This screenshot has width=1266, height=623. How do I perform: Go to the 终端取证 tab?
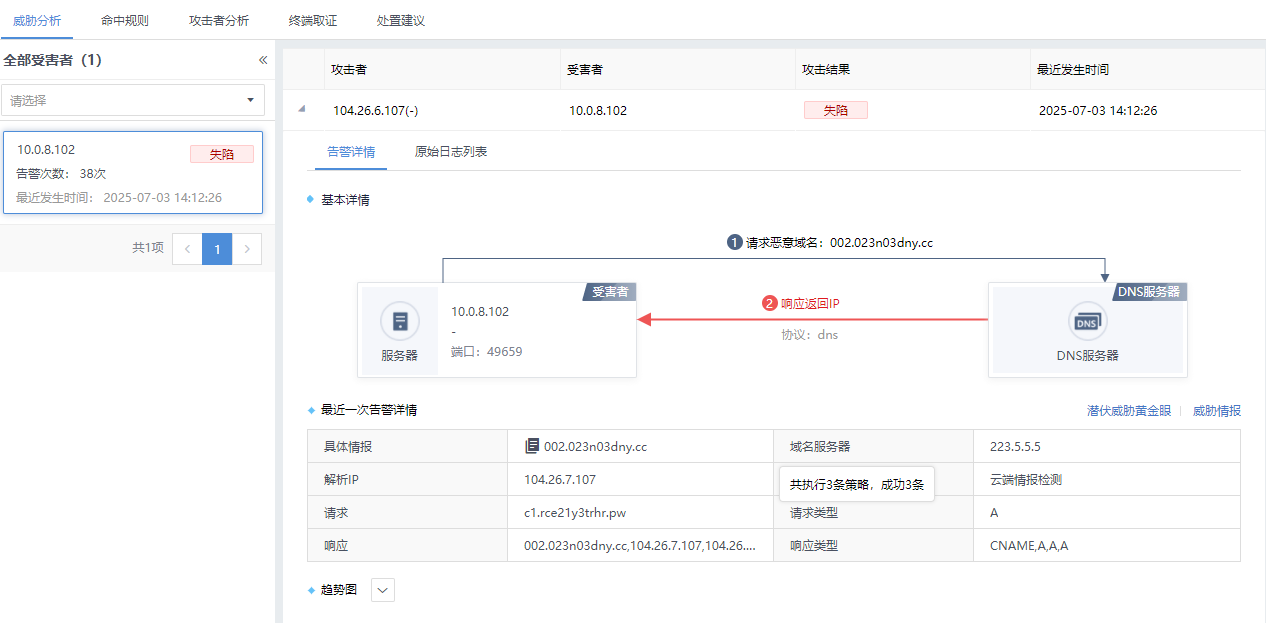(313, 20)
